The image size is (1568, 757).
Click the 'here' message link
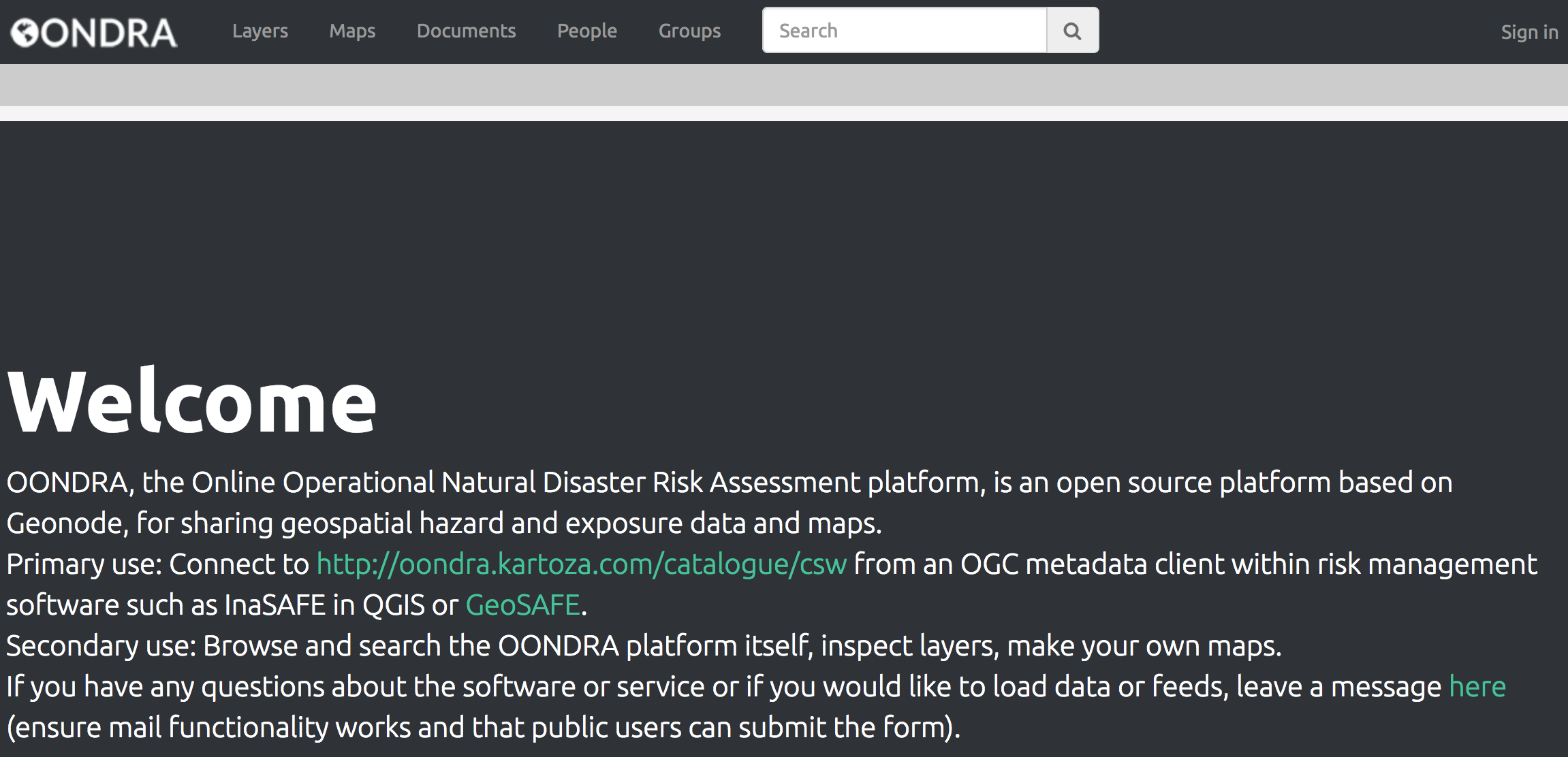[1477, 686]
